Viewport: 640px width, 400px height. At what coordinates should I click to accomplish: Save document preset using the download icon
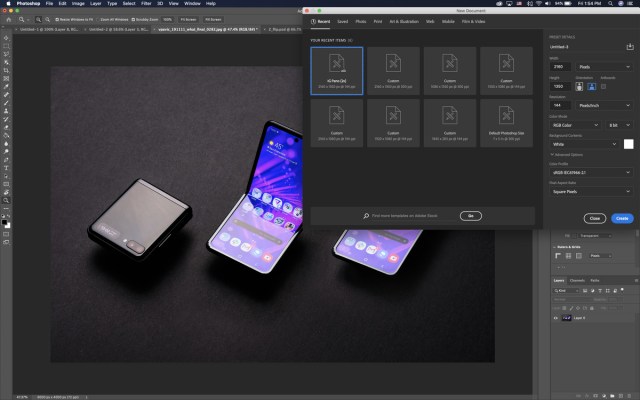pyautogui.click(x=630, y=47)
